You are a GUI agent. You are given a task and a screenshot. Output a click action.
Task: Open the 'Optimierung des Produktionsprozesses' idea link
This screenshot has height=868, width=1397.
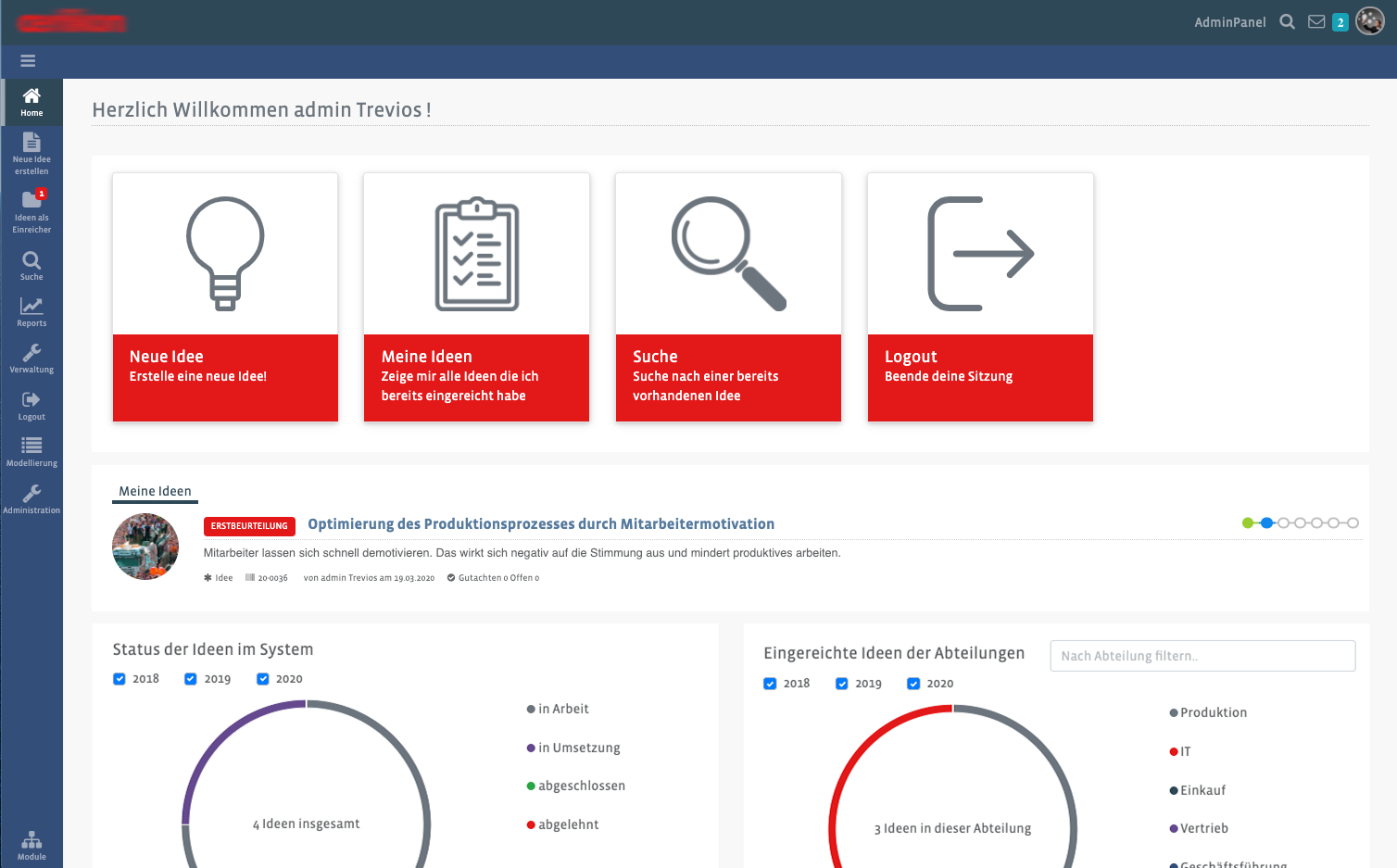coord(541,524)
